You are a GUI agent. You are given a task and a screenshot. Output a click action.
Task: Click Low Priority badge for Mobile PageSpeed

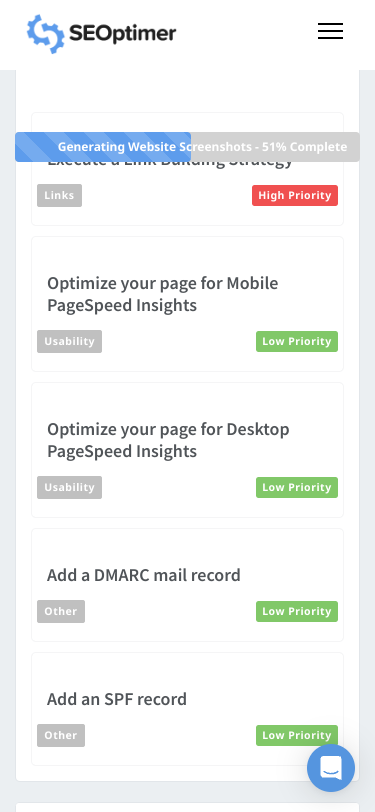(x=297, y=341)
